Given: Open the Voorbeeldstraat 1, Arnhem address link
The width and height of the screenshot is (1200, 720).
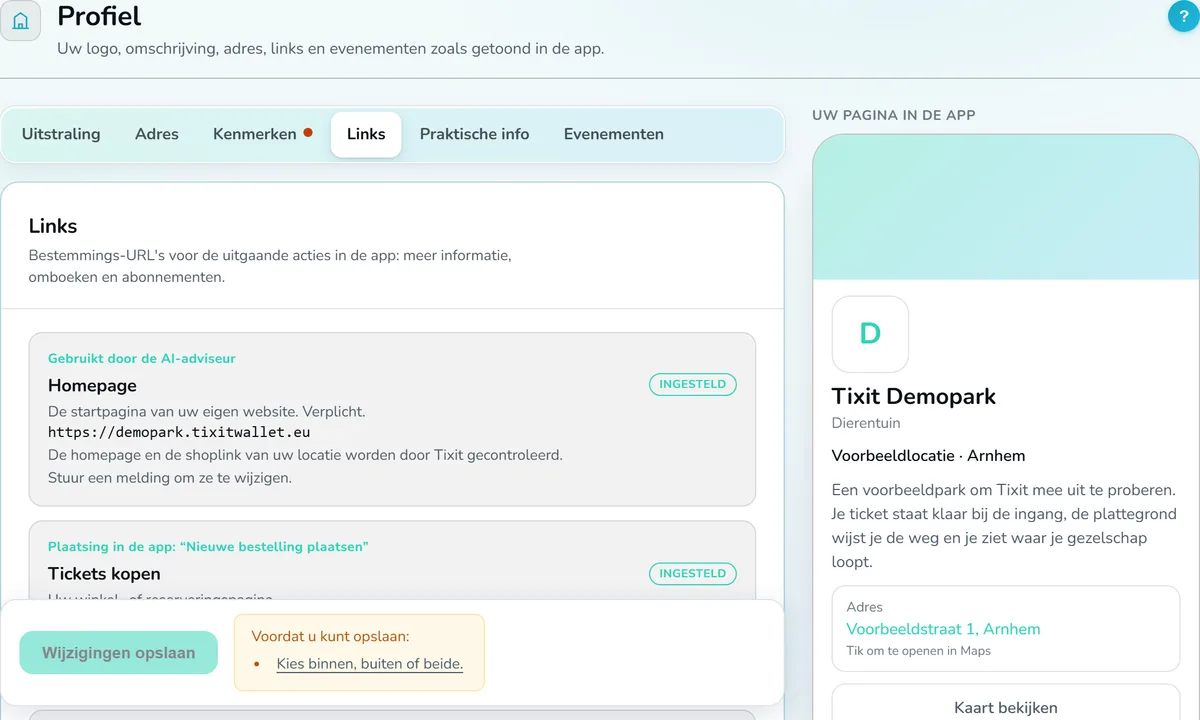Looking at the screenshot, I should (x=943, y=629).
